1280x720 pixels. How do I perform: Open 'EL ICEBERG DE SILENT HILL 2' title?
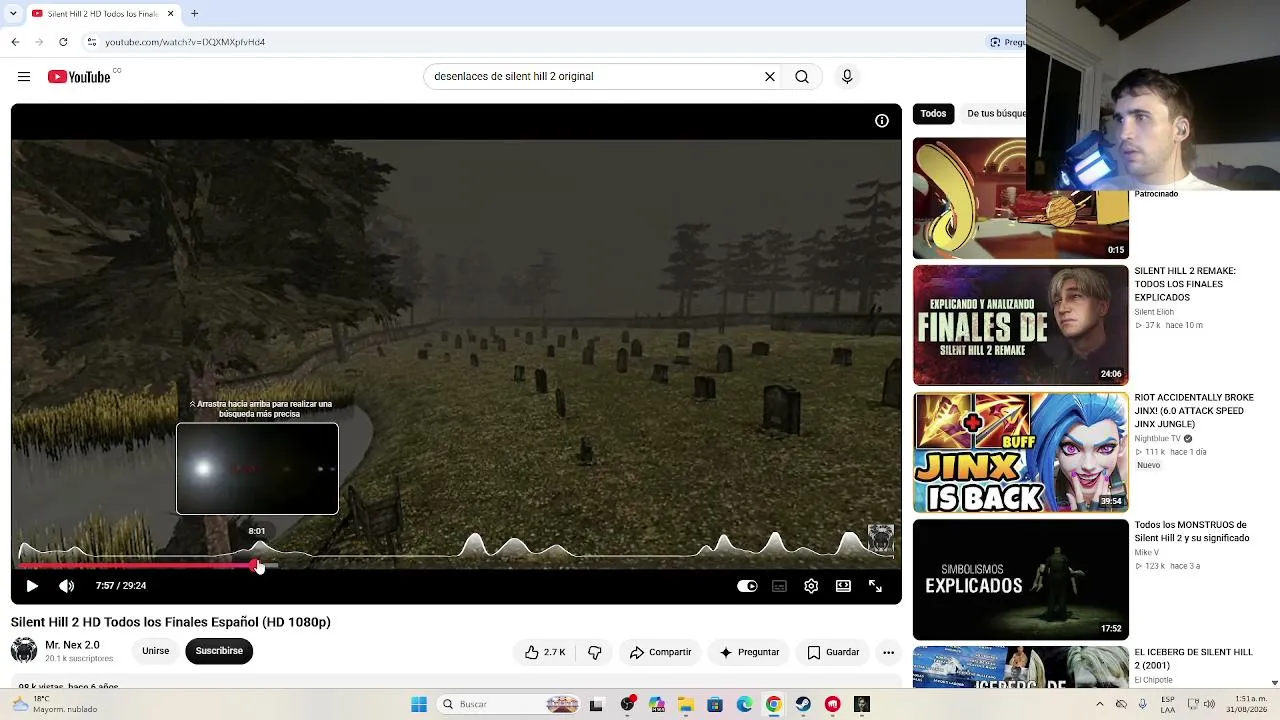(1193, 658)
